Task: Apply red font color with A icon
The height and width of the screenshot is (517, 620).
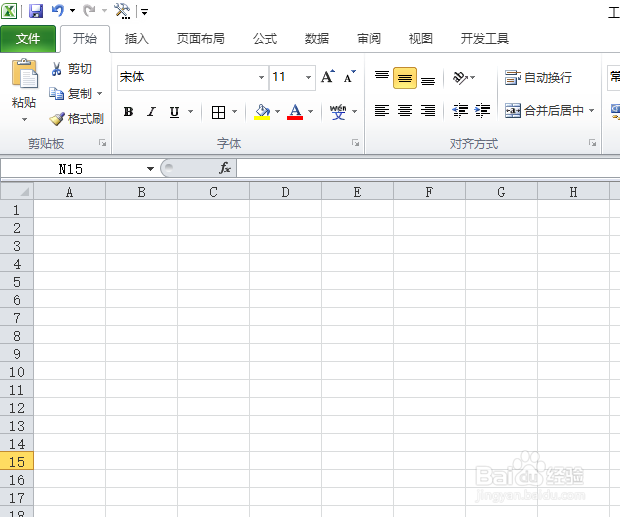Action: point(295,112)
